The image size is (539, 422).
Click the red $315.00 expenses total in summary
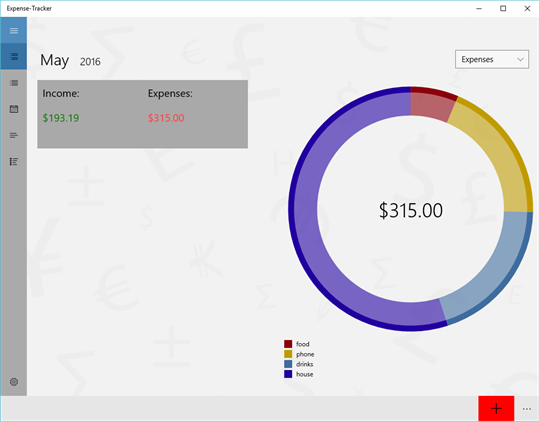coord(166,118)
